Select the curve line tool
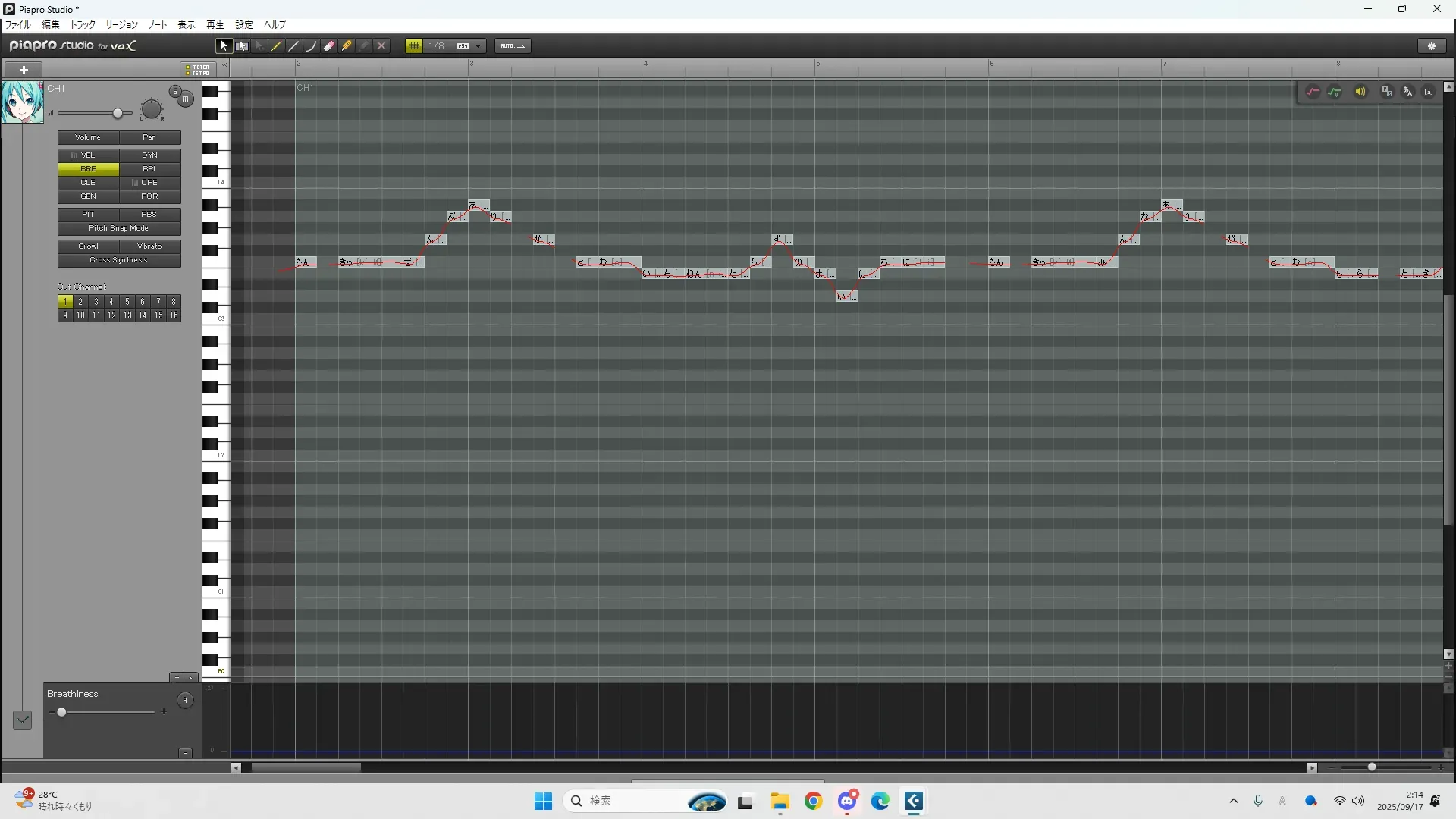 (312, 46)
